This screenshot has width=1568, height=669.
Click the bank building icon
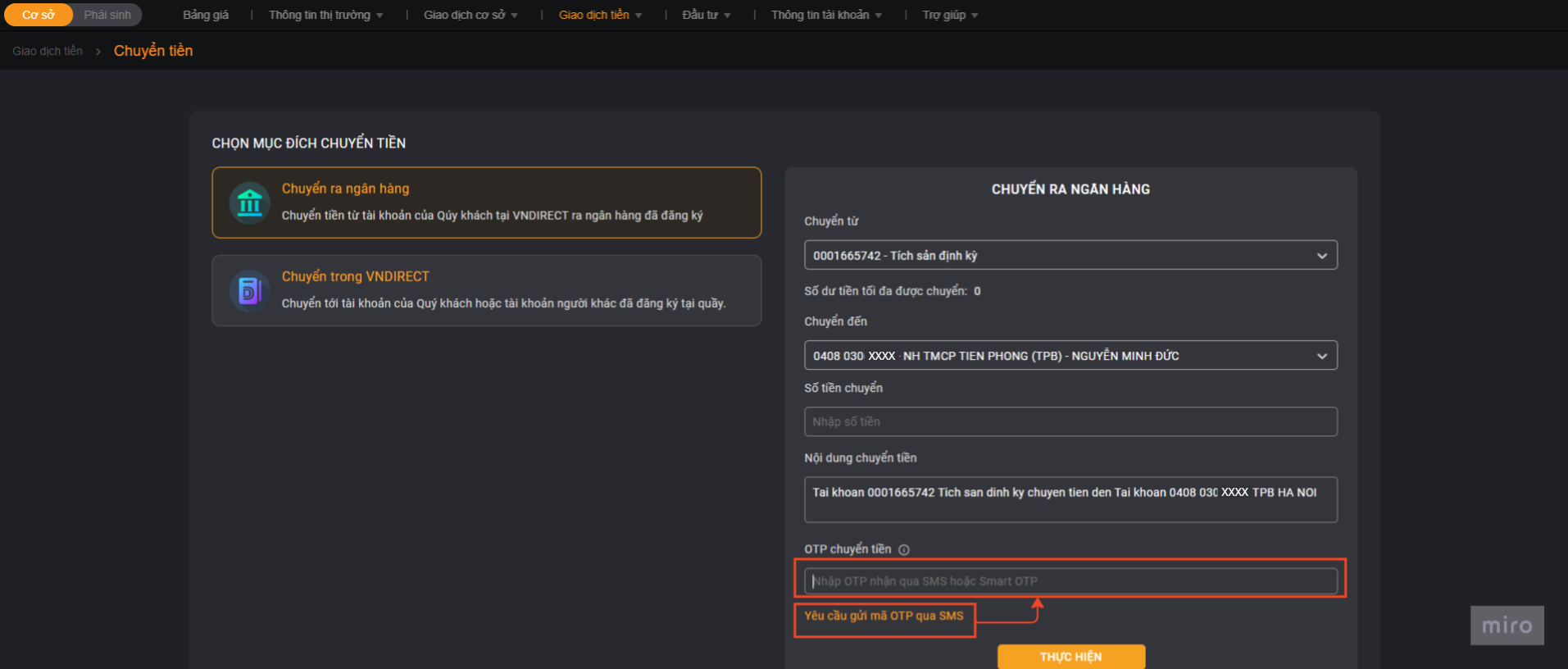click(x=249, y=202)
